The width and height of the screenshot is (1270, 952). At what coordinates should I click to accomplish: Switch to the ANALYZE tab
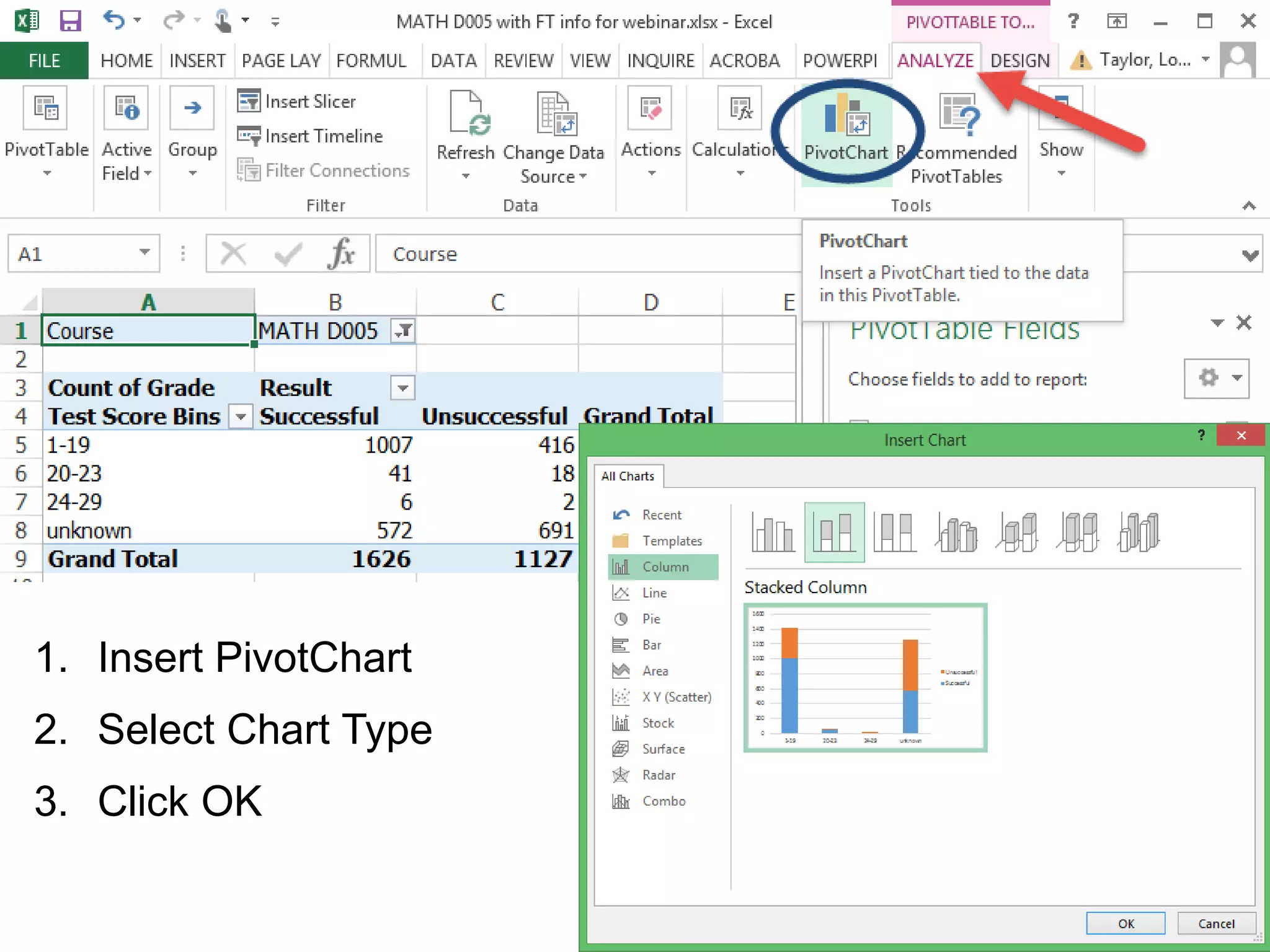click(935, 61)
